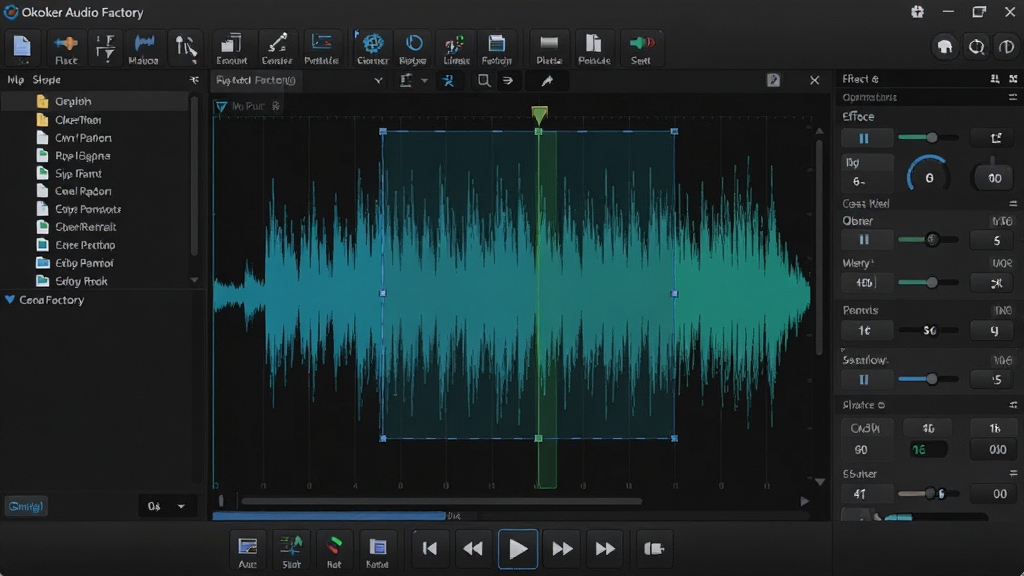Select the Conter pen tool

(277, 49)
